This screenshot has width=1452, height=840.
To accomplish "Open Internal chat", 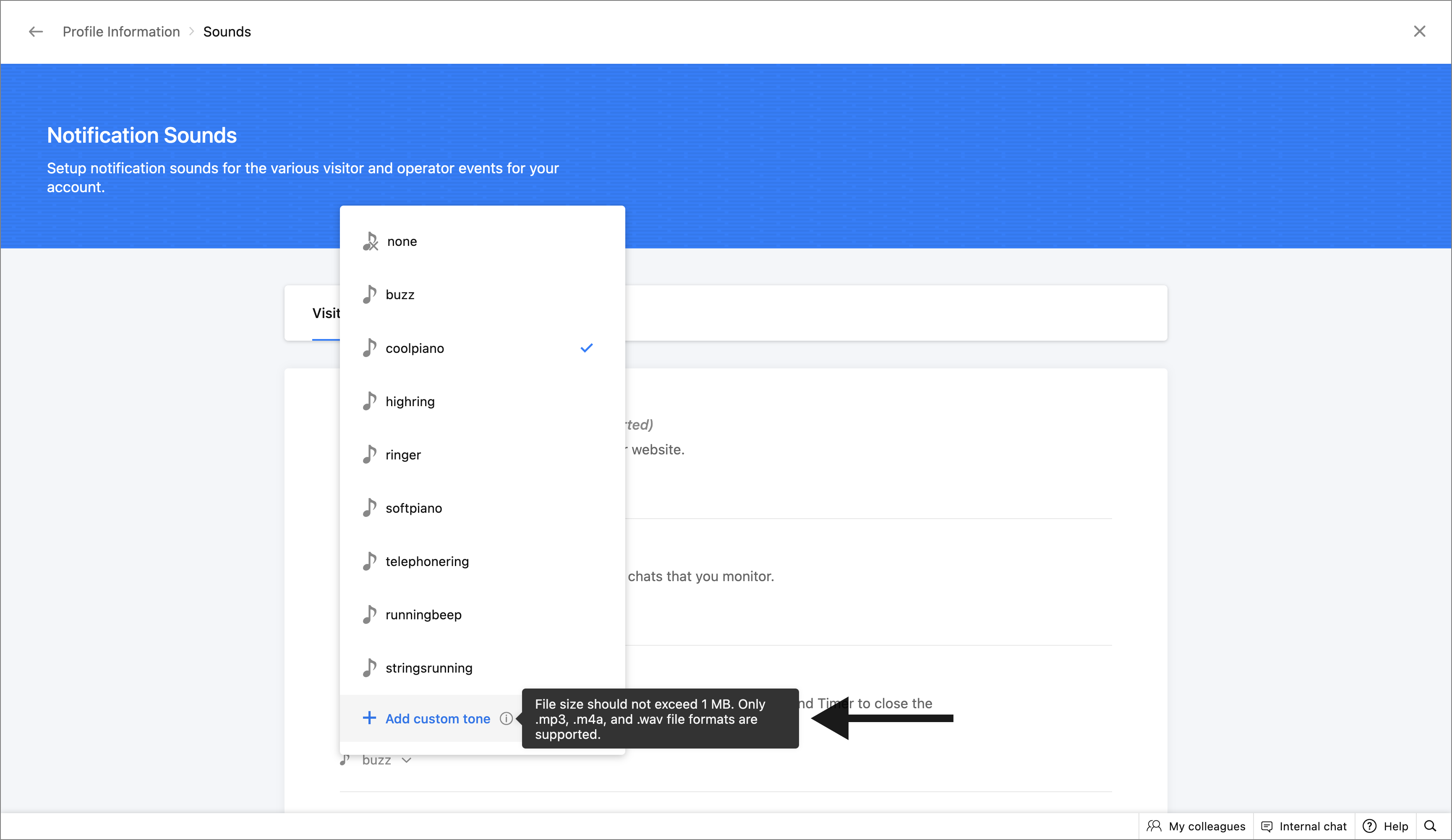I will pos(1304,826).
